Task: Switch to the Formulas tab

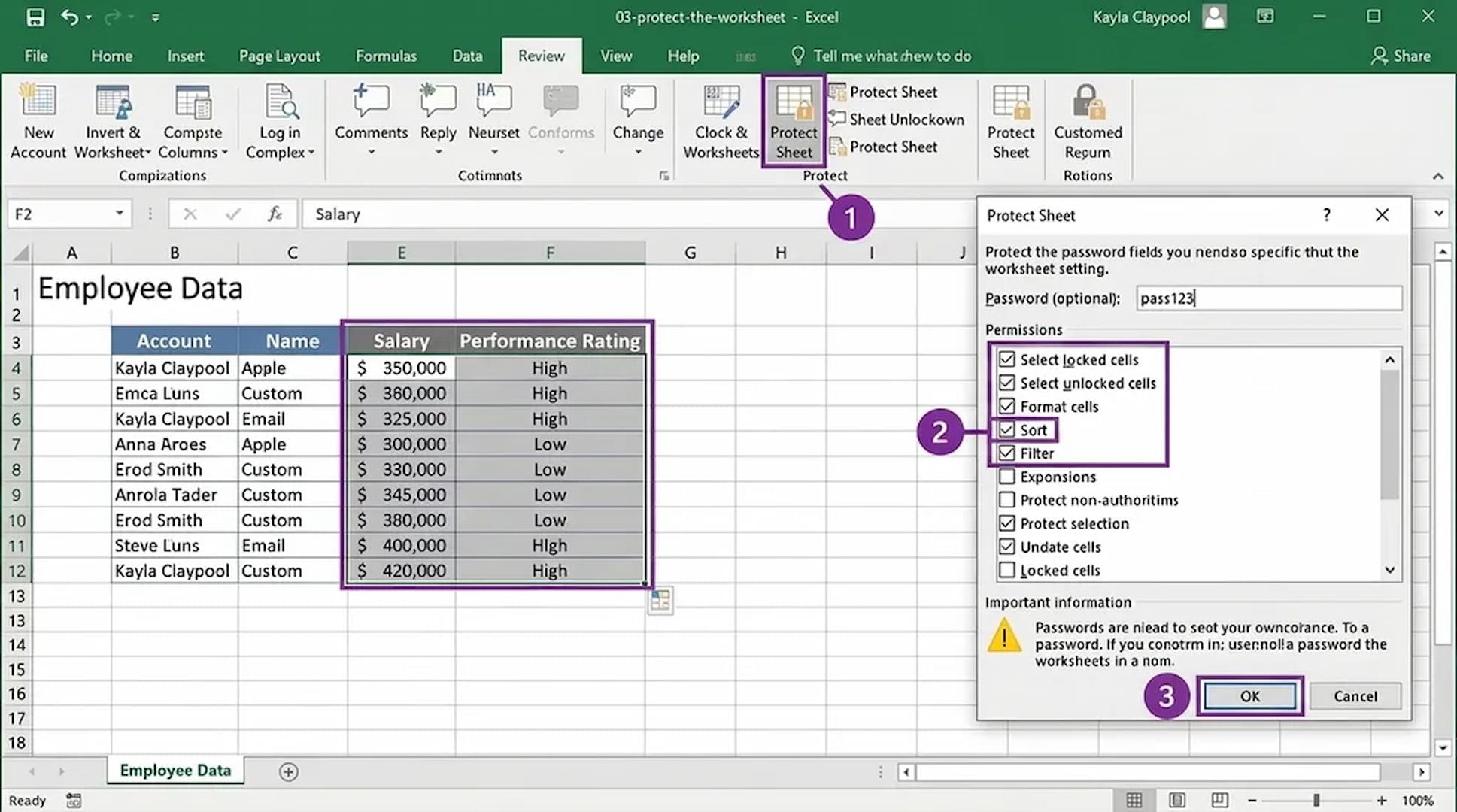Action: click(x=386, y=56)
